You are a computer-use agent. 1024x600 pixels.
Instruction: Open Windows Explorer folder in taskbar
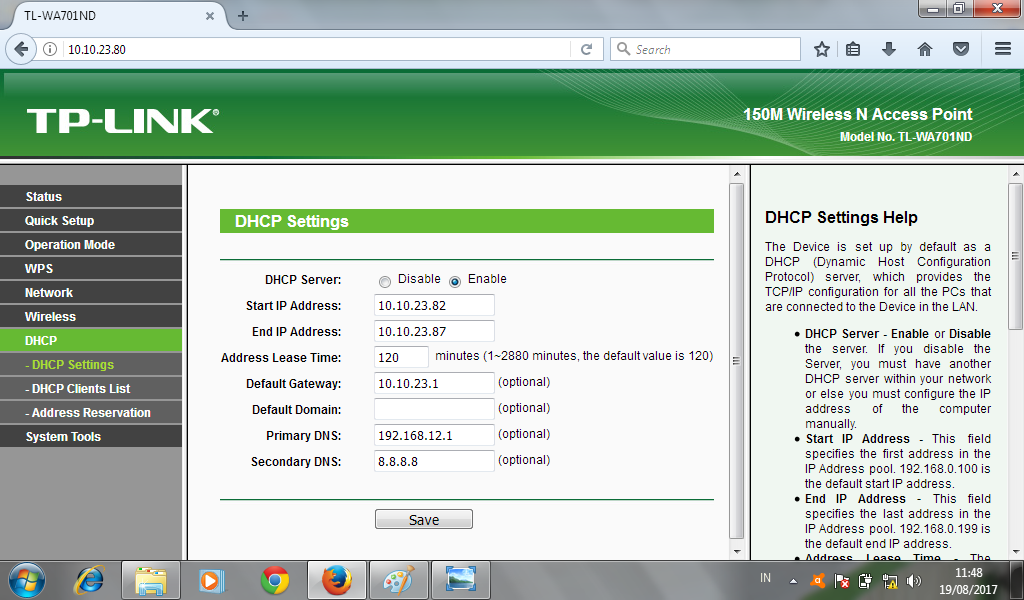coord(151,580)
